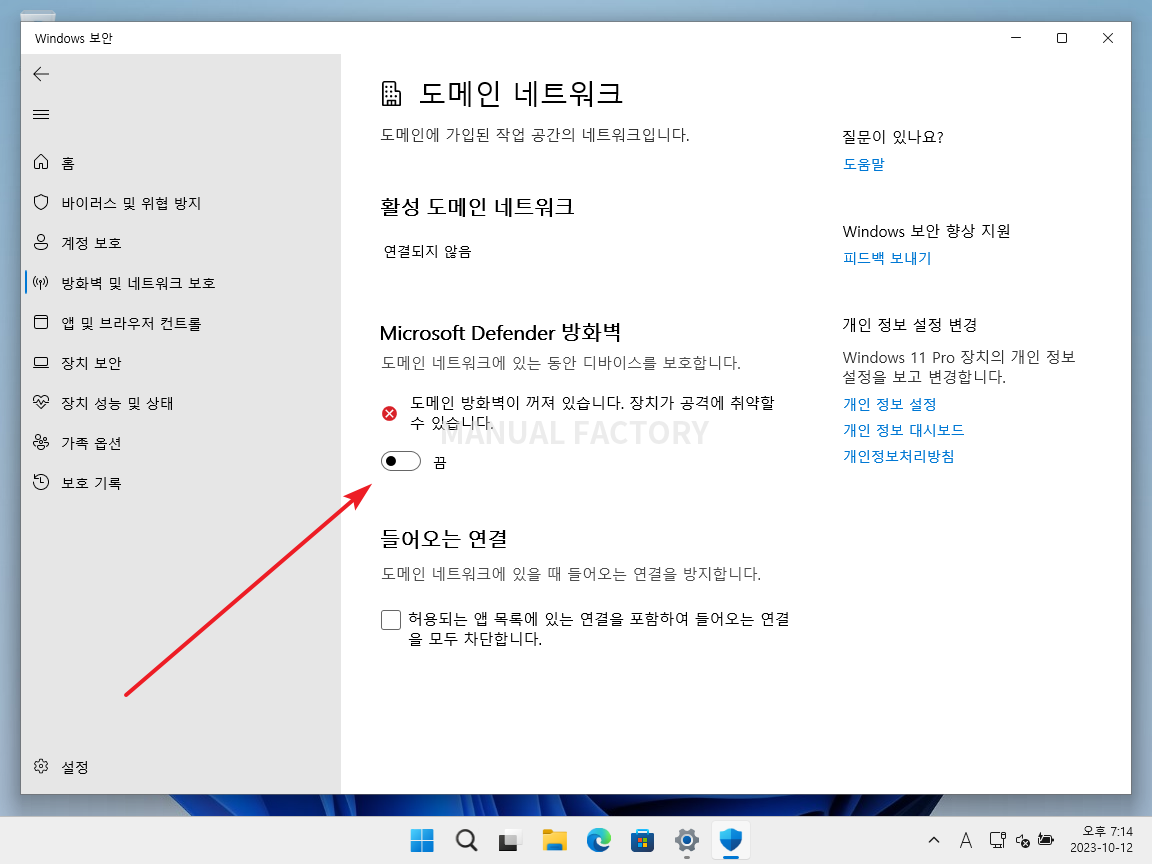Click the shield icon for 바이러스 및 위협 방지
Screen dimensions: 1152x864
click(x=41, y=203)
